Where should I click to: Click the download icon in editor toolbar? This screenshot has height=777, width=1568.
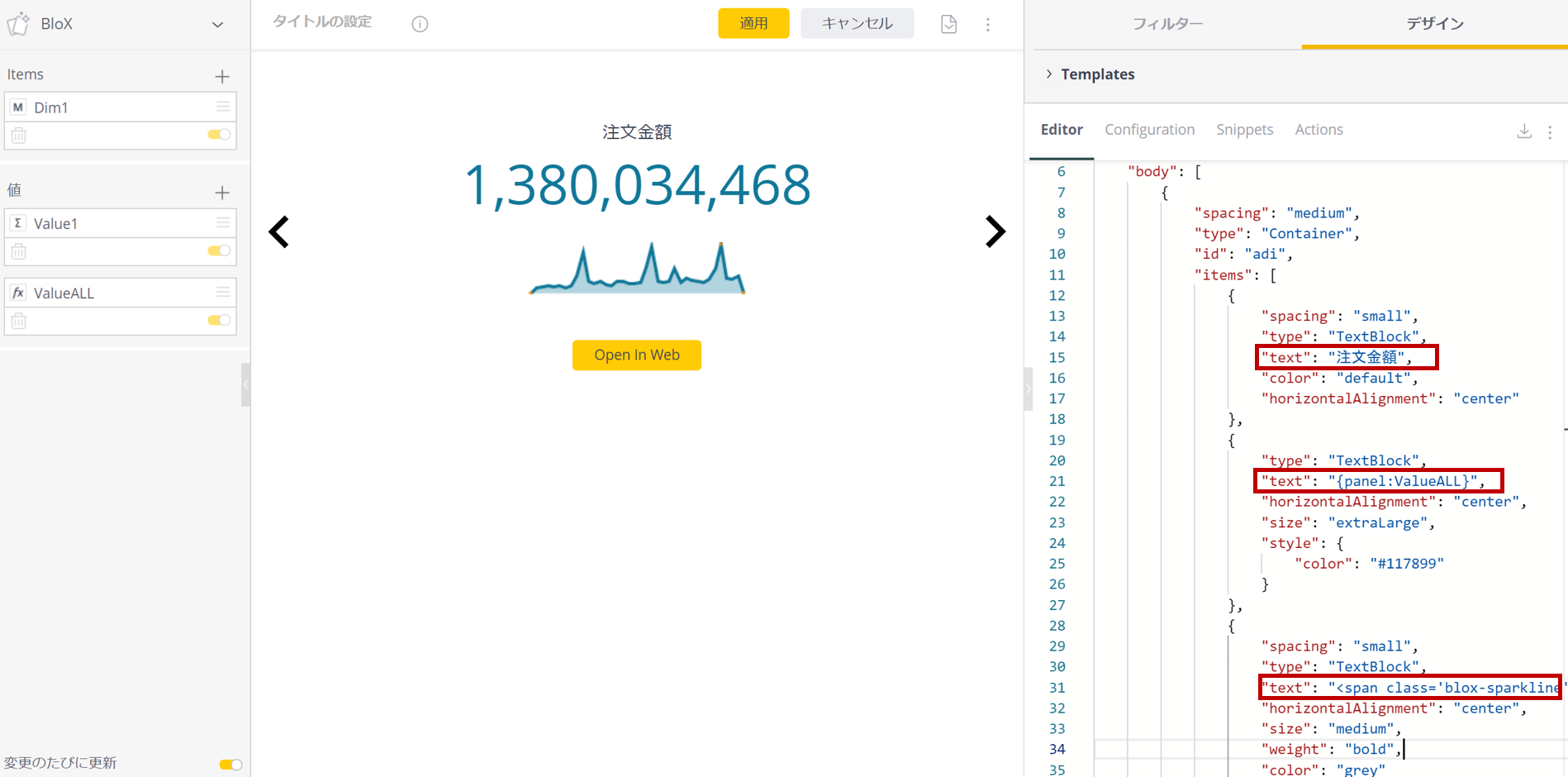tap(1524, 131)
